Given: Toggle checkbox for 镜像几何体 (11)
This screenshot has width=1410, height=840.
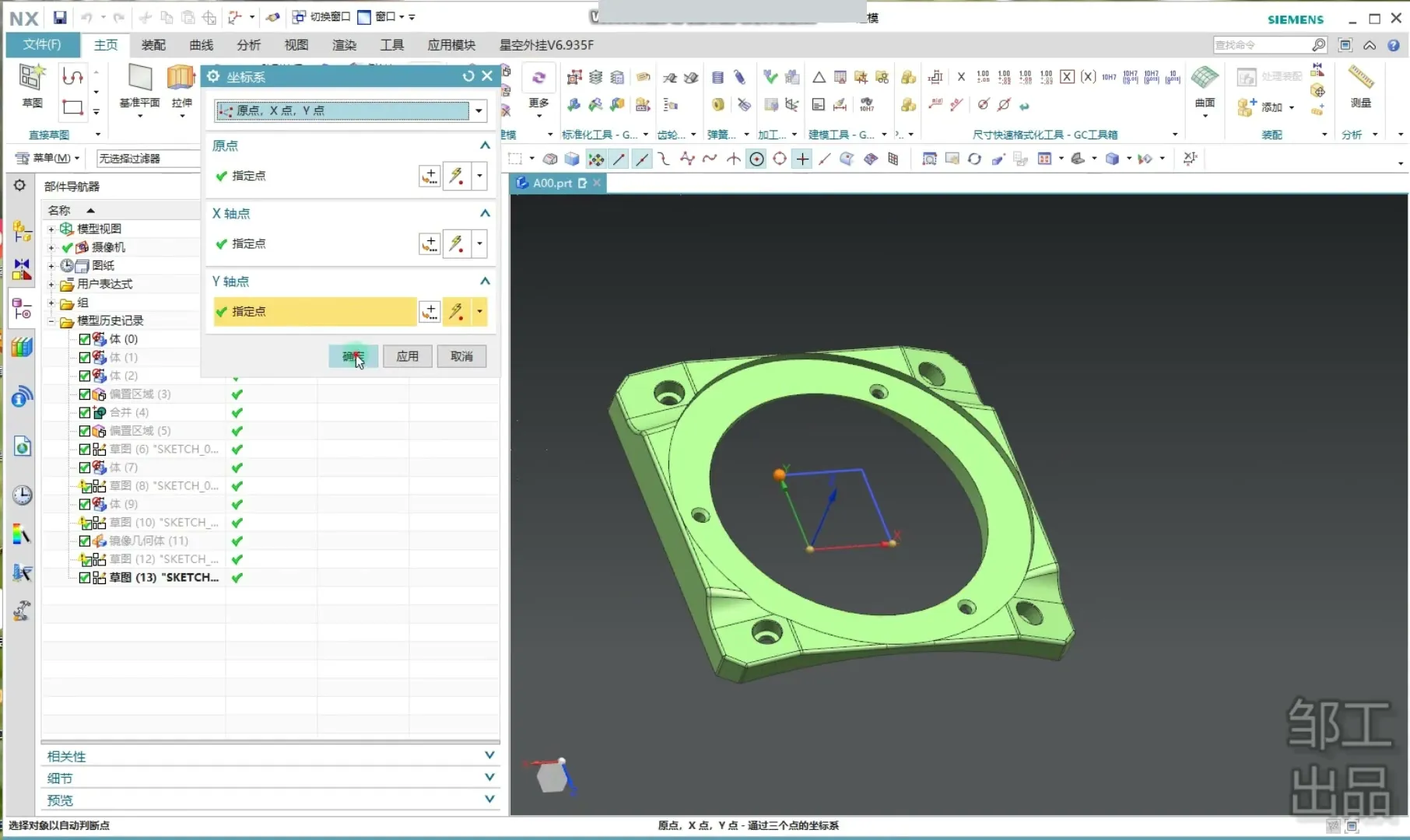Looking at the screenshot, I should pyautogui.click(x=85, y=541).
